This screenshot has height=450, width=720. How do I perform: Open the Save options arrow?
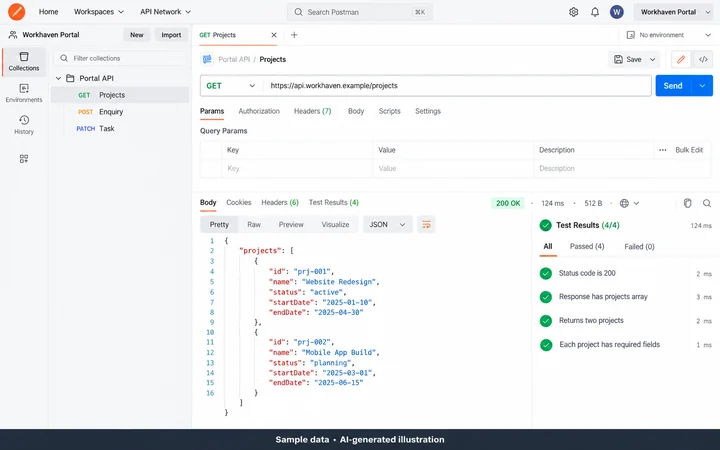click(x=652, y=59)
